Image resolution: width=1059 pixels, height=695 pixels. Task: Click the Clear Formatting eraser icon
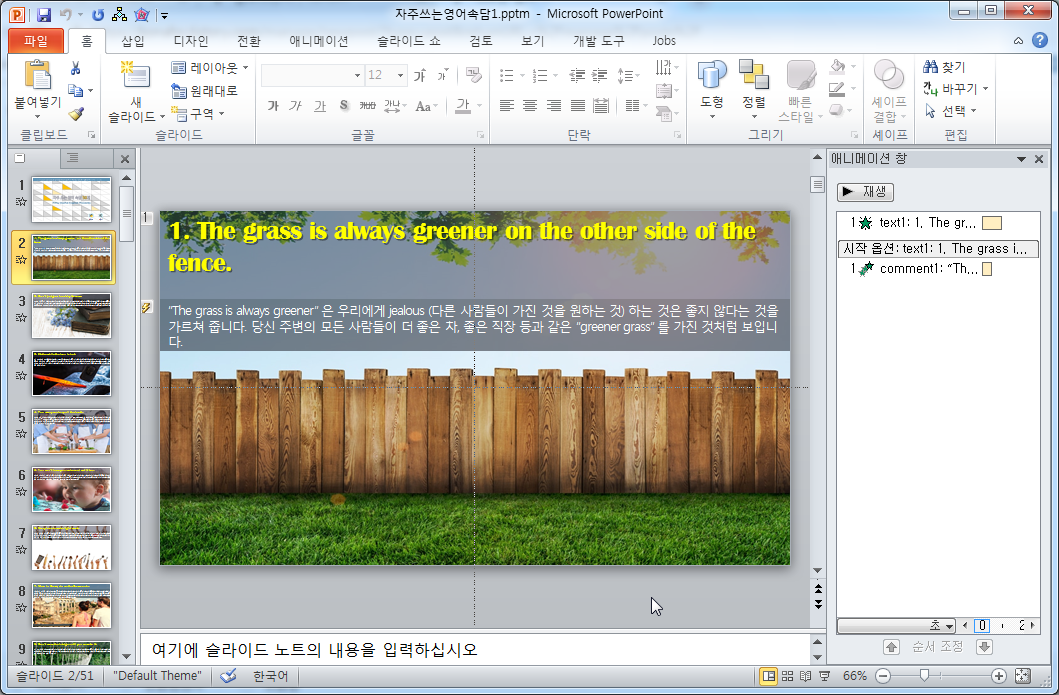(x=473, y=75)
